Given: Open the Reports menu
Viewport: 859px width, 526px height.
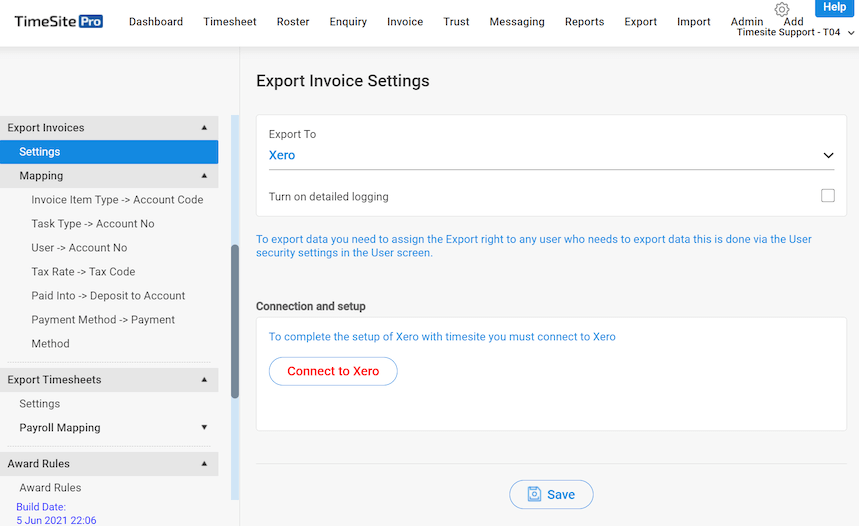Looking at the screenshot, I should (585, 21).
